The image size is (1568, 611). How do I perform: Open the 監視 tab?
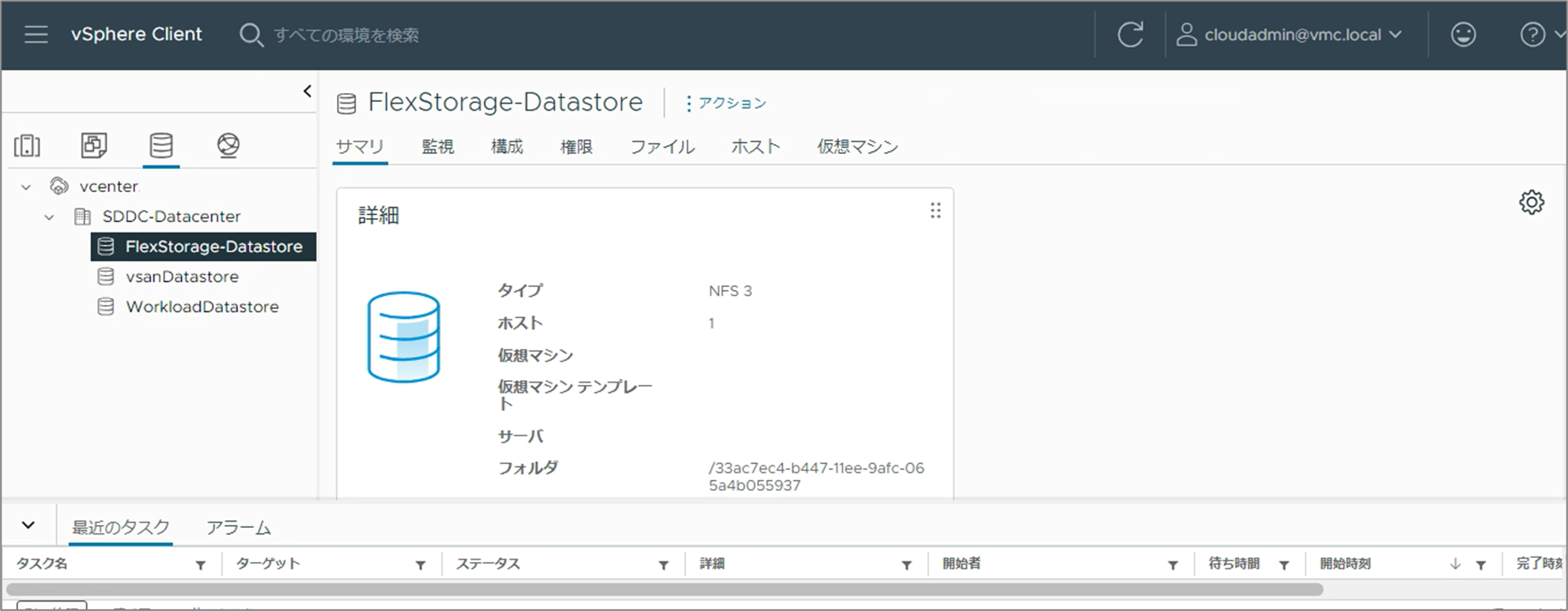pos(438,147)
